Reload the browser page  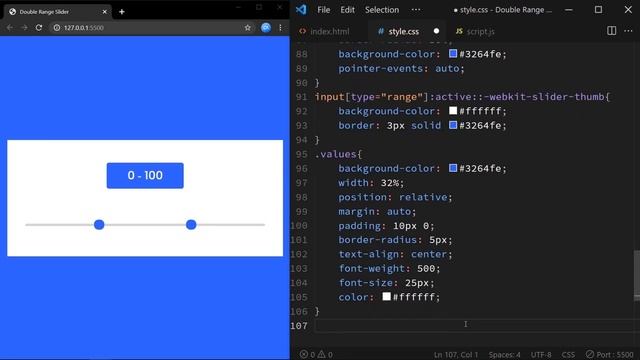[39, 28]
